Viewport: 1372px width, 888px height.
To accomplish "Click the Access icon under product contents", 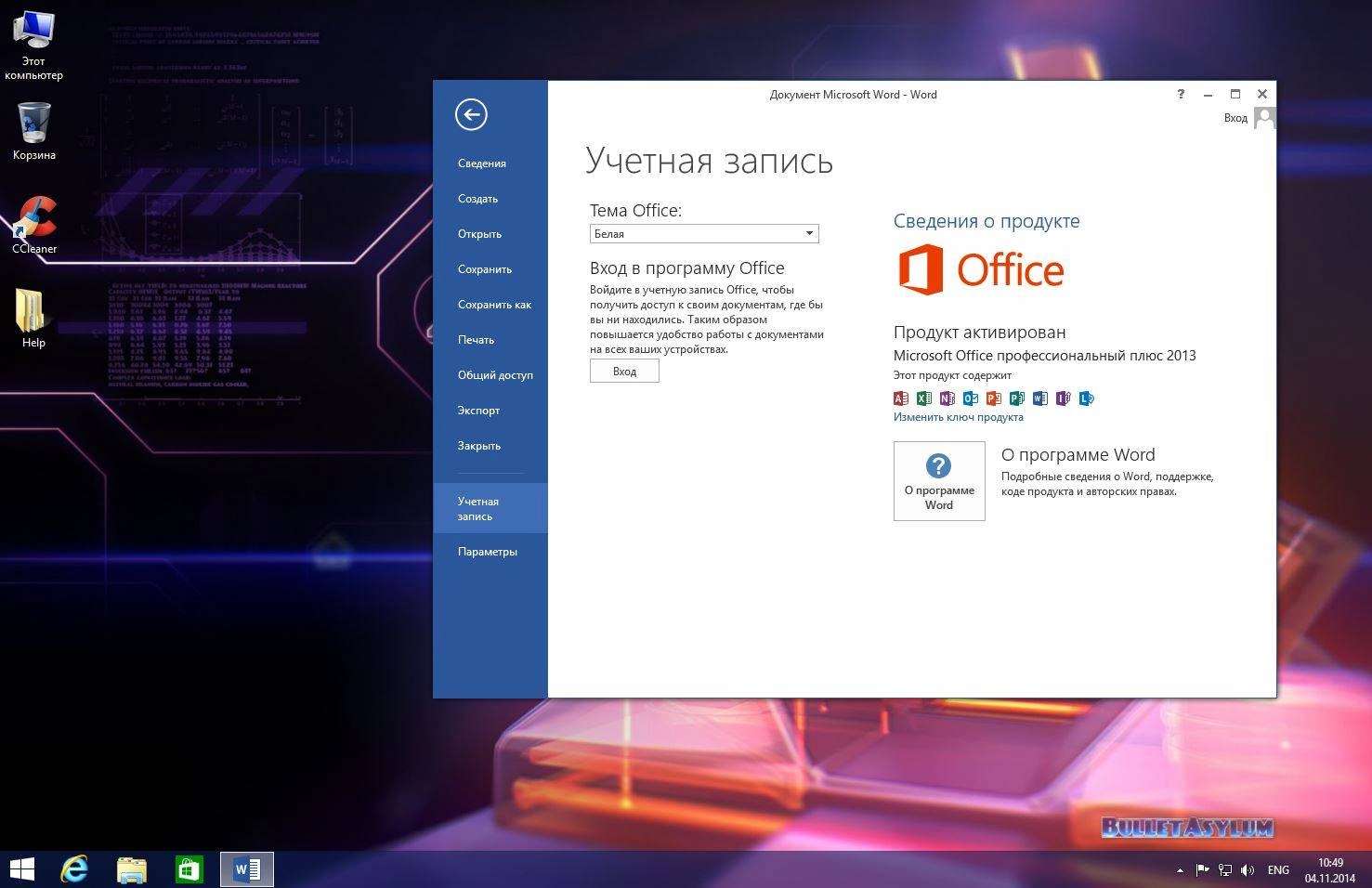I will [901, 398].
